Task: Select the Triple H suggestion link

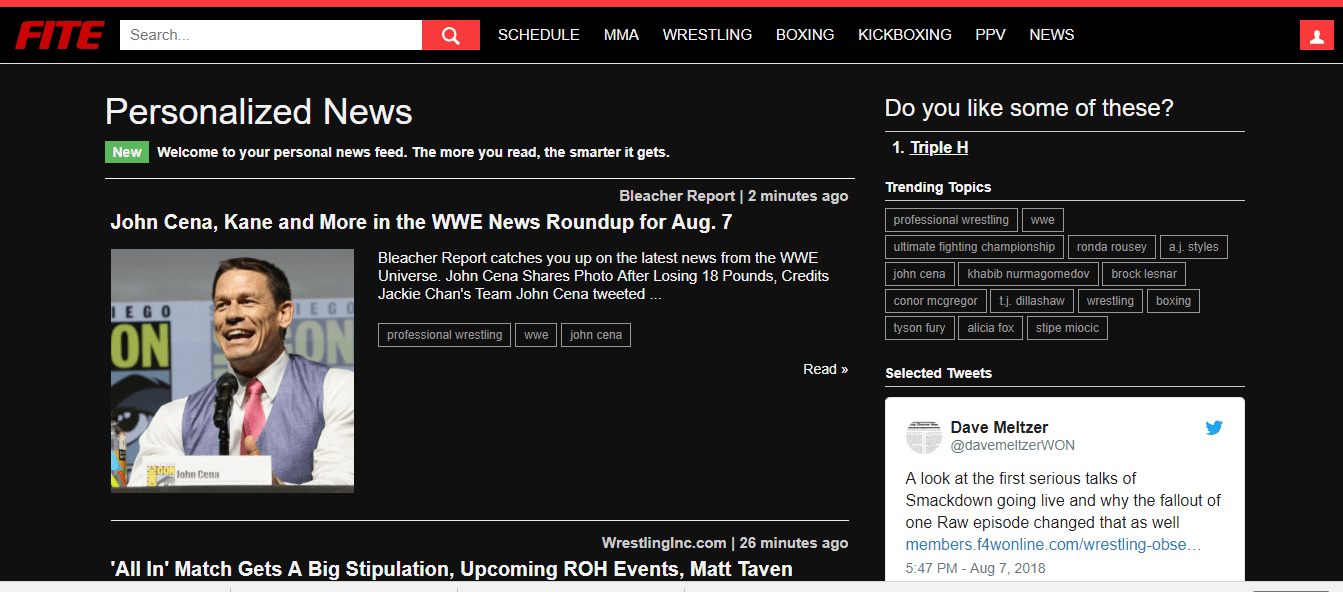Action: click(x=939, y=148)
